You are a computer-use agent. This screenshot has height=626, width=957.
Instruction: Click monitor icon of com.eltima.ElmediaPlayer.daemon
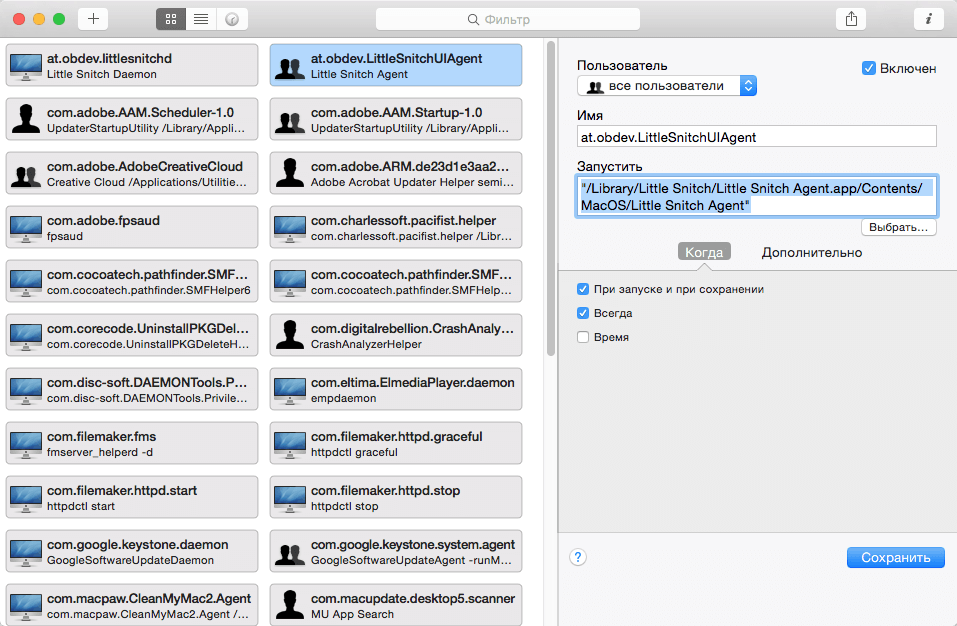tap(289, 390)
